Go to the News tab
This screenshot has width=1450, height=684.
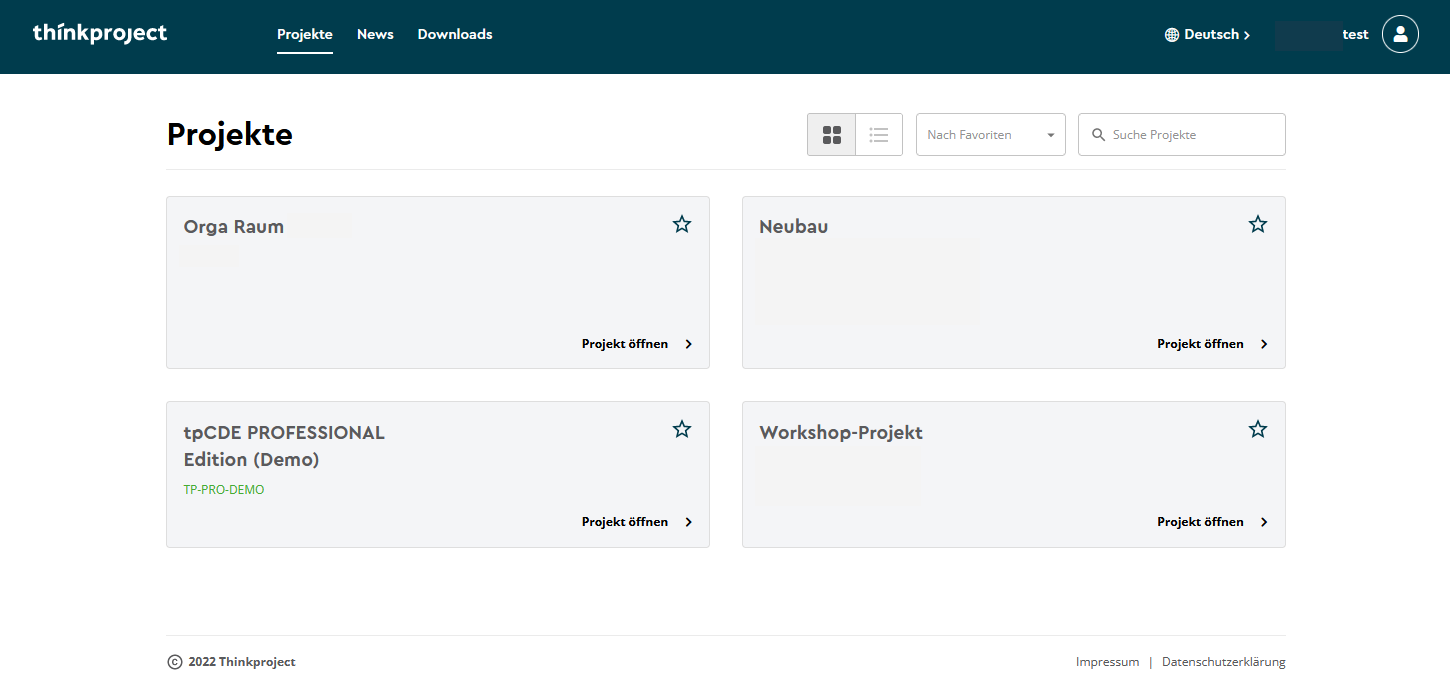click(375, 35)
